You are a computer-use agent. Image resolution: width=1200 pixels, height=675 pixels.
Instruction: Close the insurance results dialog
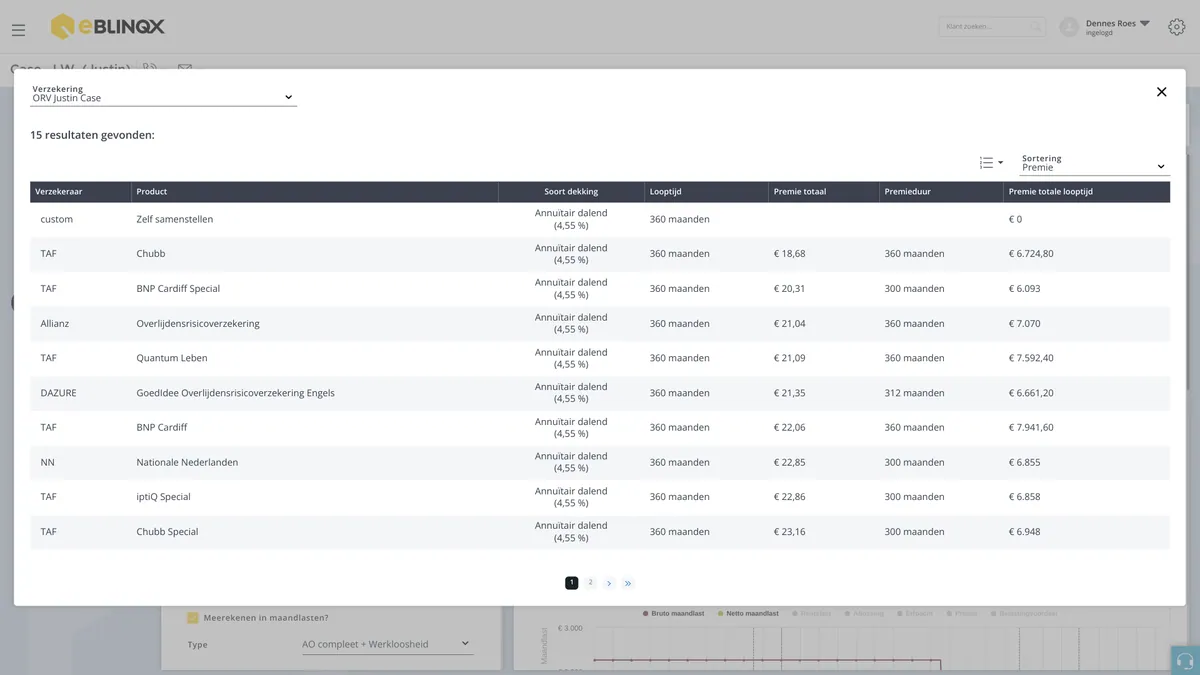[1161, 92]
